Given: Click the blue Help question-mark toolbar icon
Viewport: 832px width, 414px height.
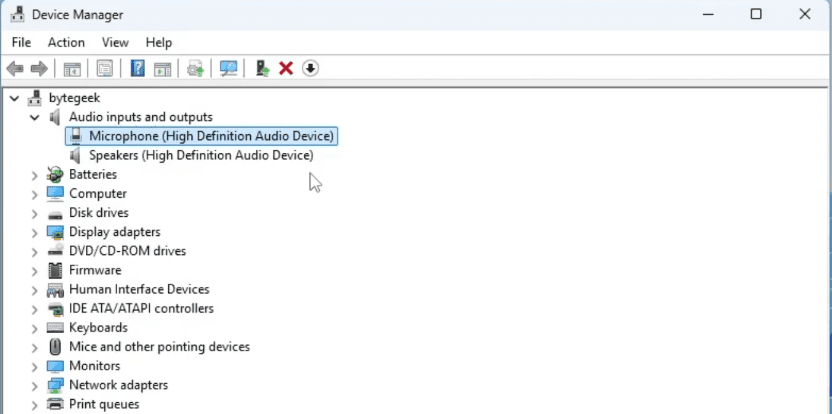Looking at the screenshot, I should (x=138, y=68).
